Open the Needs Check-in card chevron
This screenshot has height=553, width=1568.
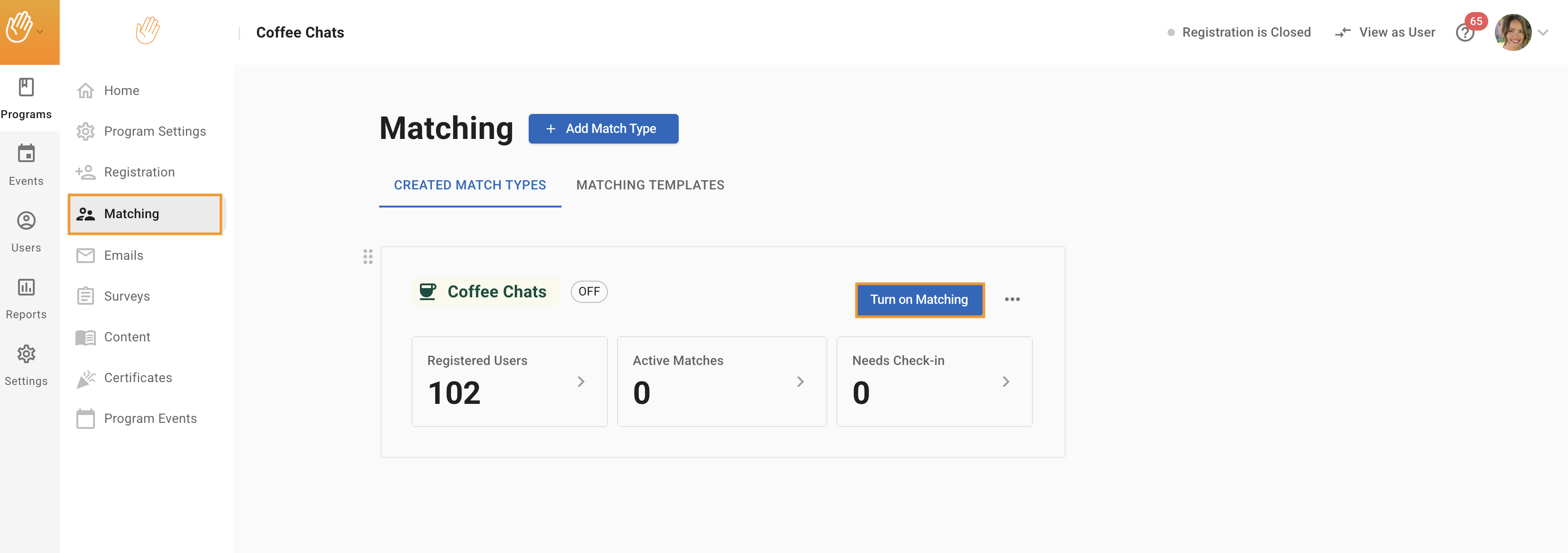pyautogui.click(x=1006, y=382)
